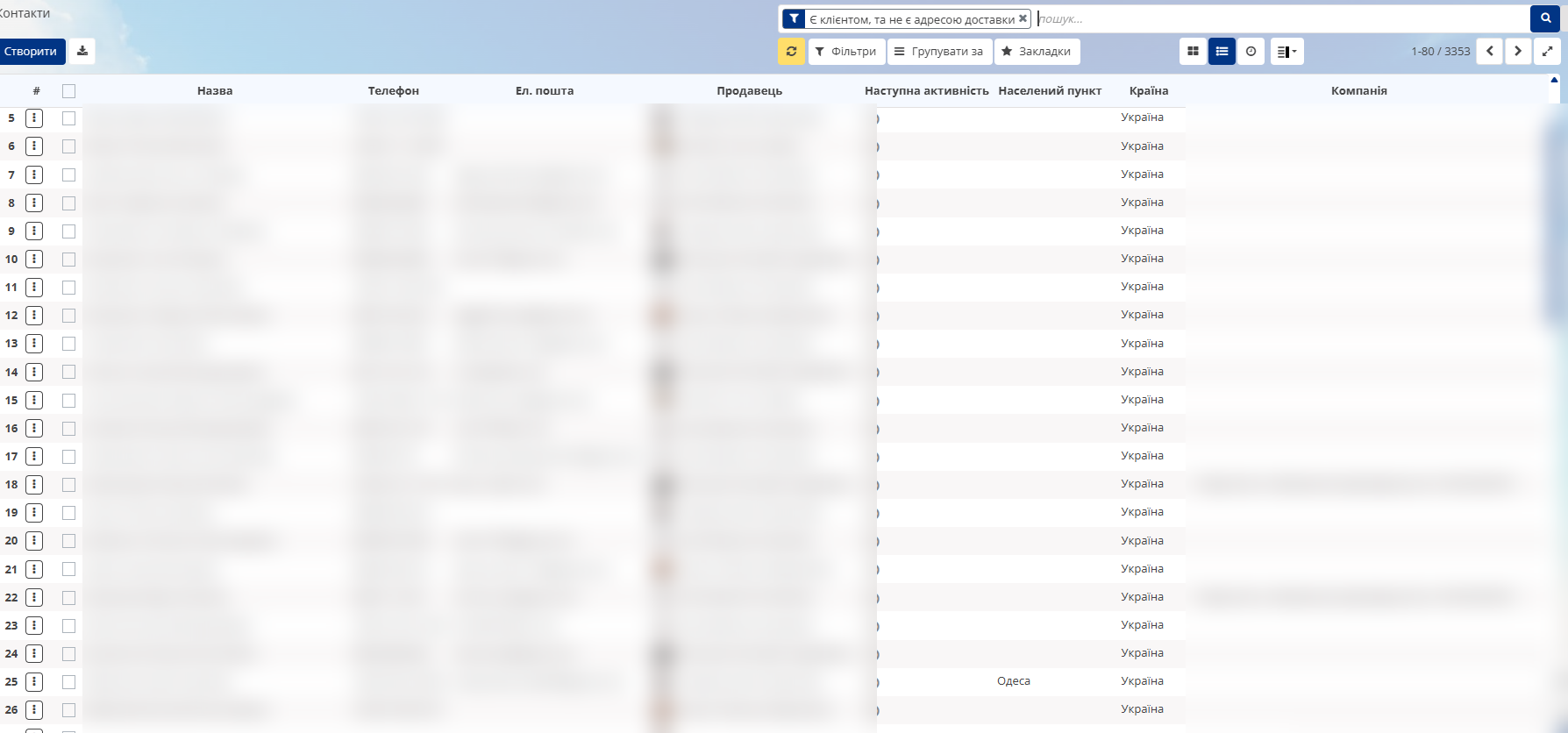Toggle fullscreen expand icon

pyautogui.click(x=1547, y=52)
